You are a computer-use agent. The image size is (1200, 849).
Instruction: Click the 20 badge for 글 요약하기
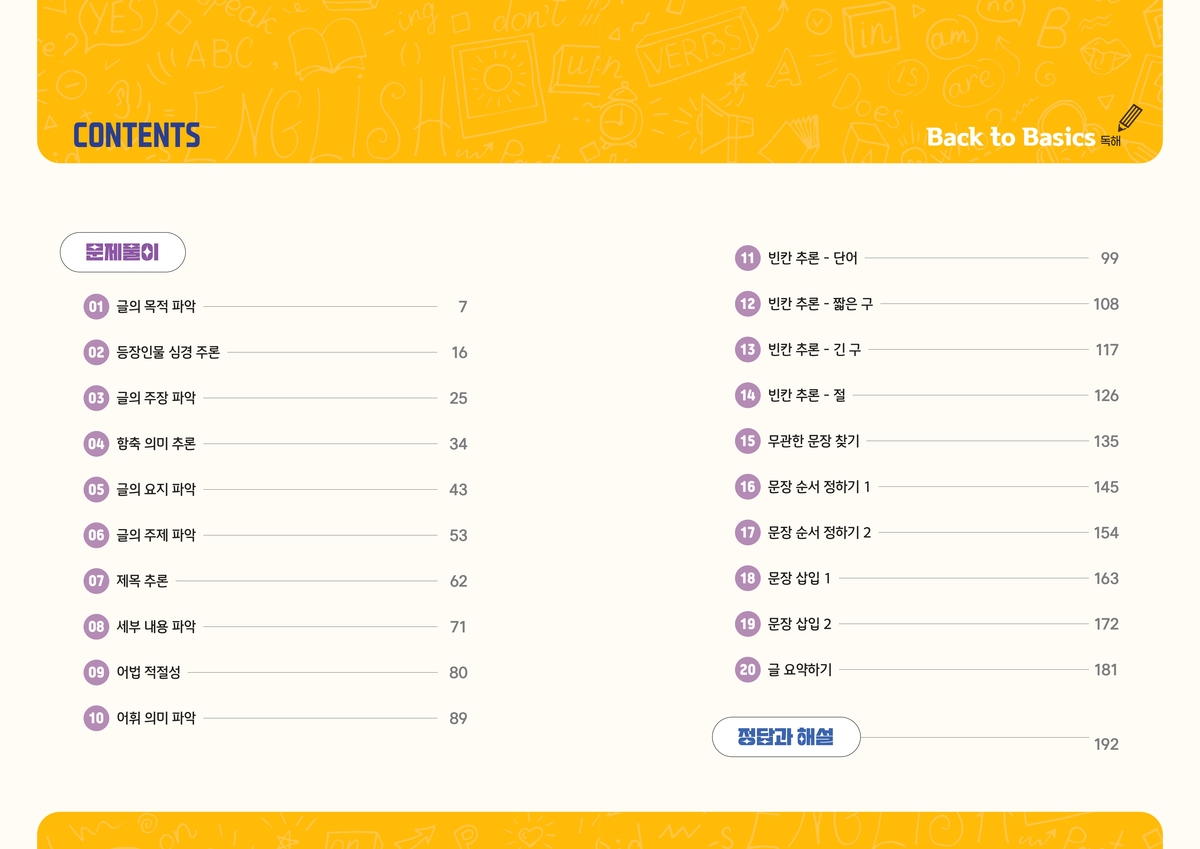pyautogui.click(x=747, y=670)
